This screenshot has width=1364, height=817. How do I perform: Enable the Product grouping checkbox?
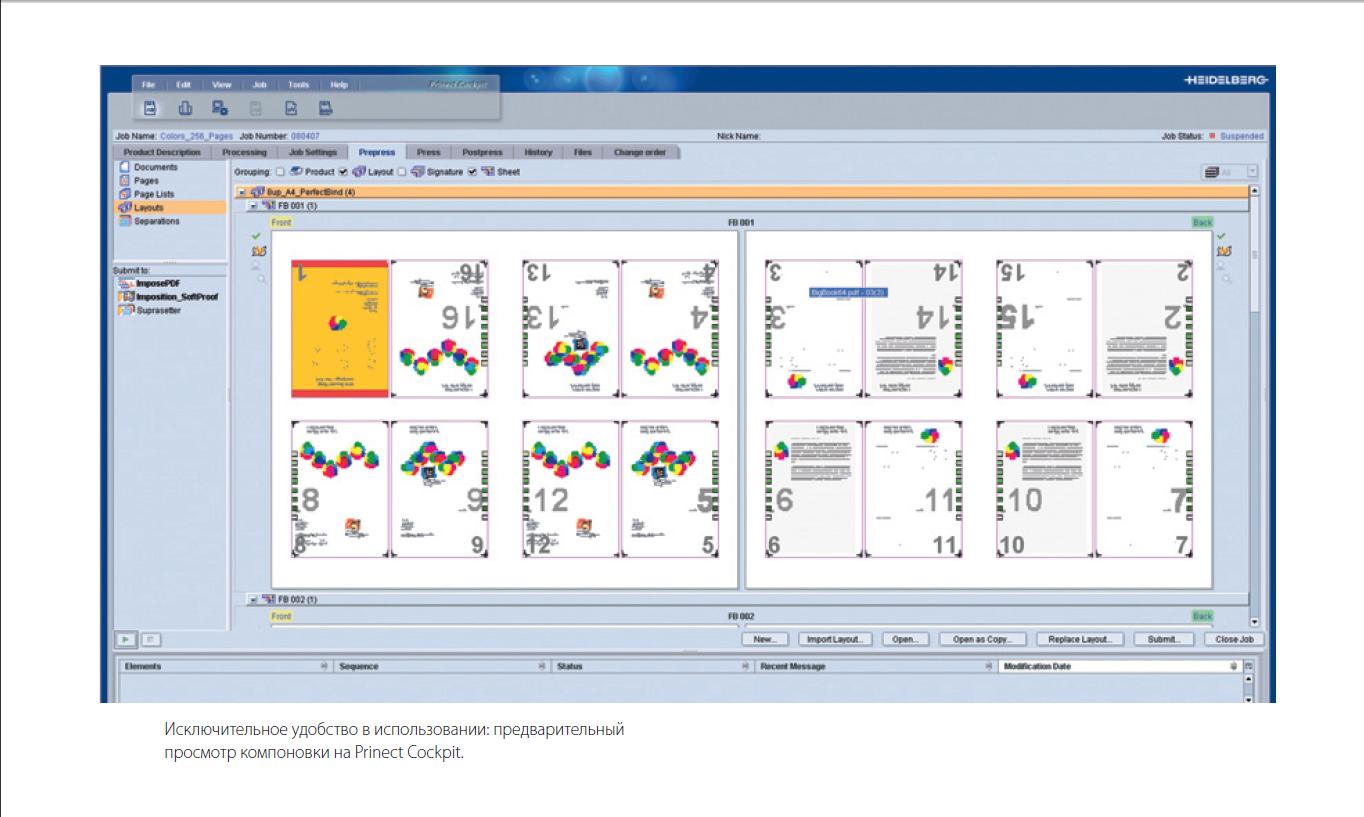tap(280, 172)
